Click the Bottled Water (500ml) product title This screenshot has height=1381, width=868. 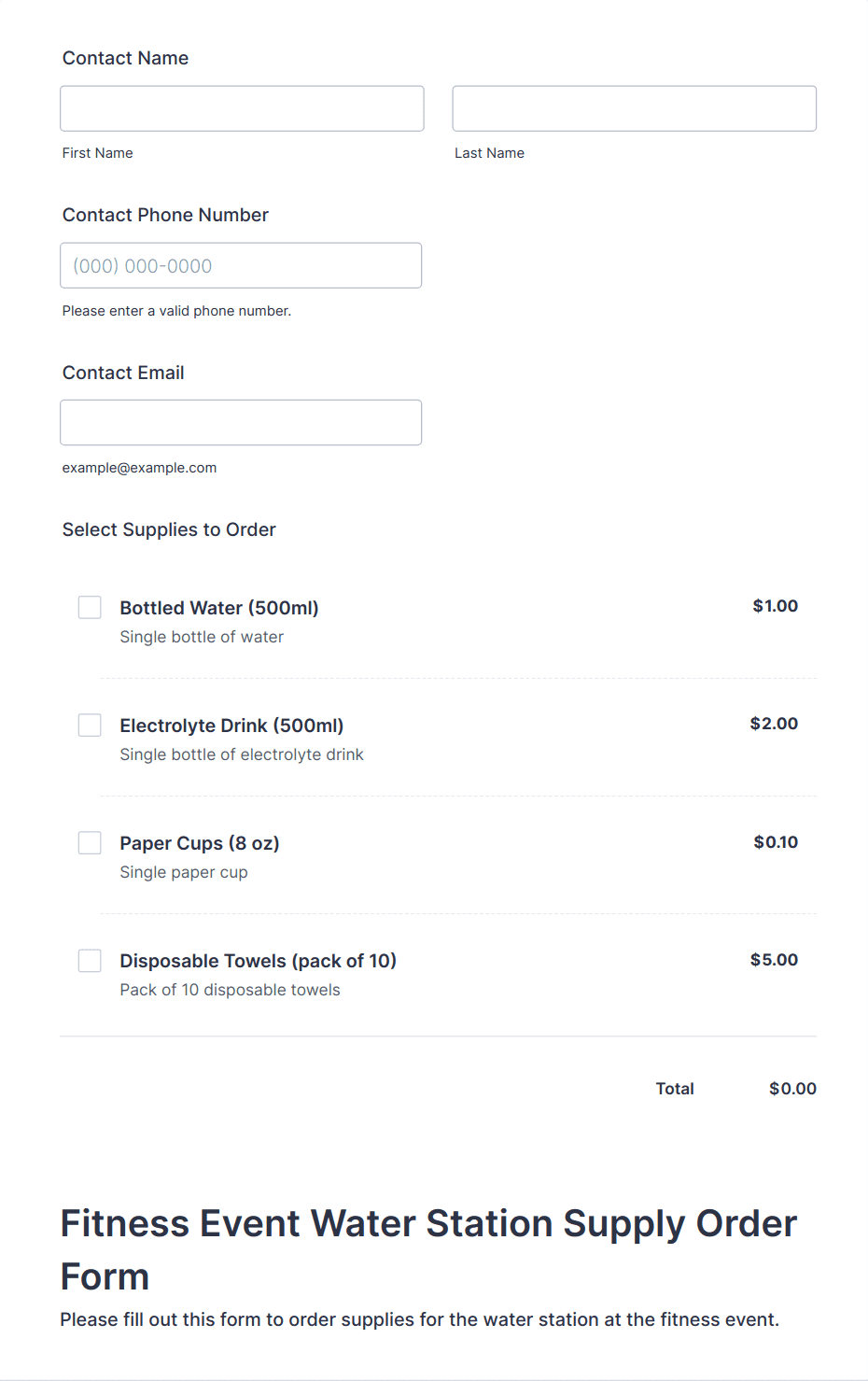click(x=219, y=608)
